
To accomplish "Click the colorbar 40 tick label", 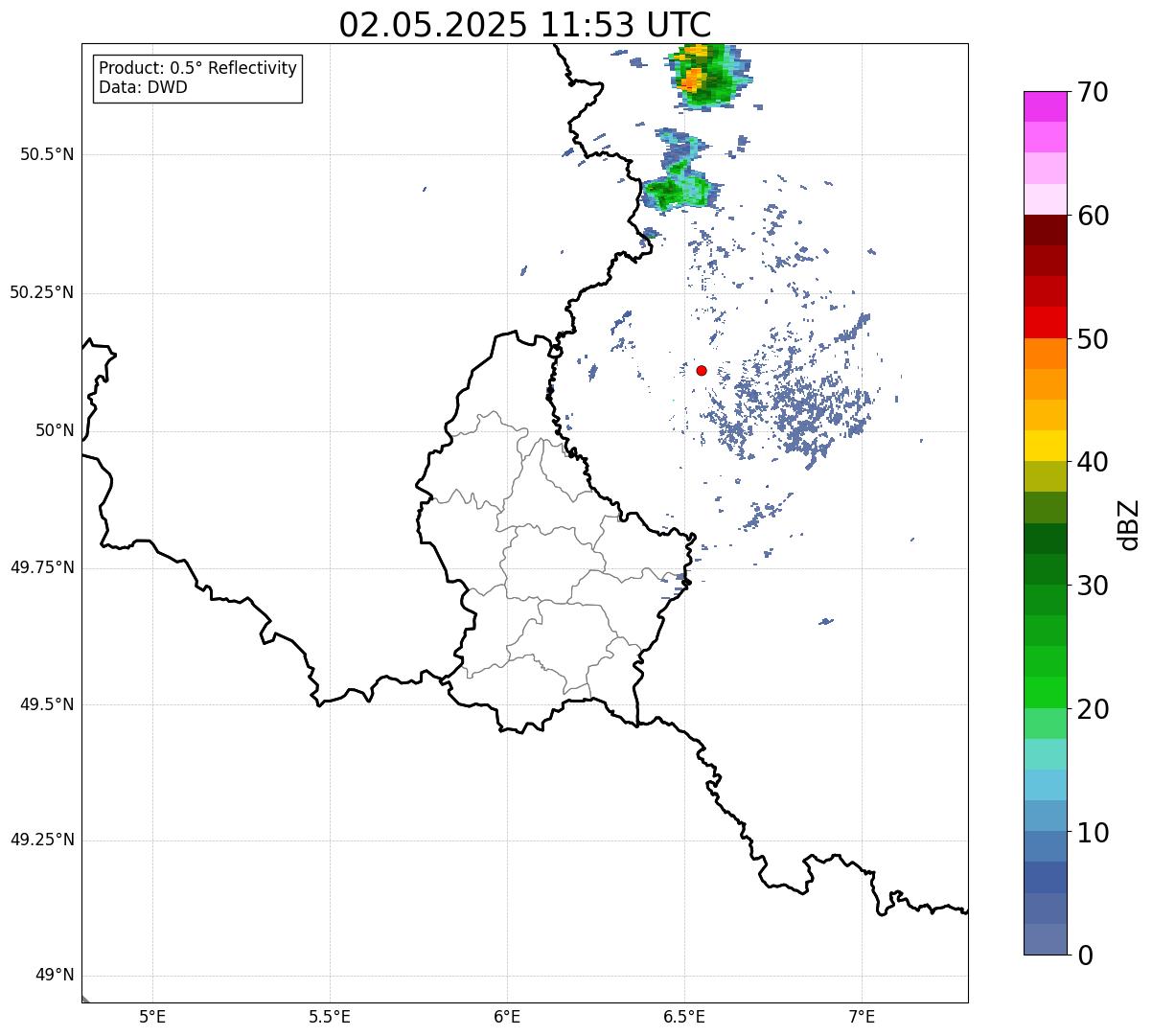I will click(1094, 462).
